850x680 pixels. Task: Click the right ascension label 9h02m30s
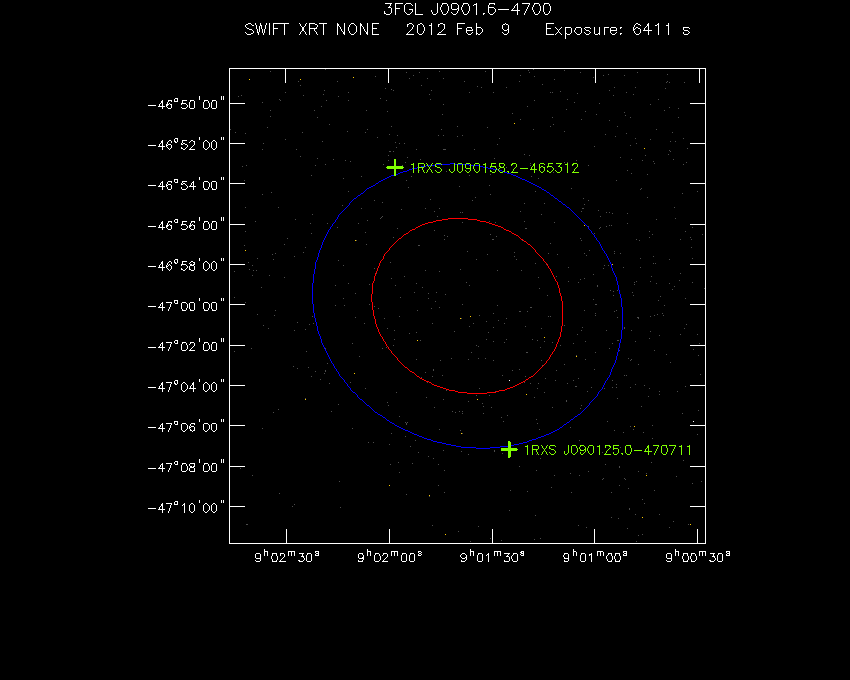(287, 557)
